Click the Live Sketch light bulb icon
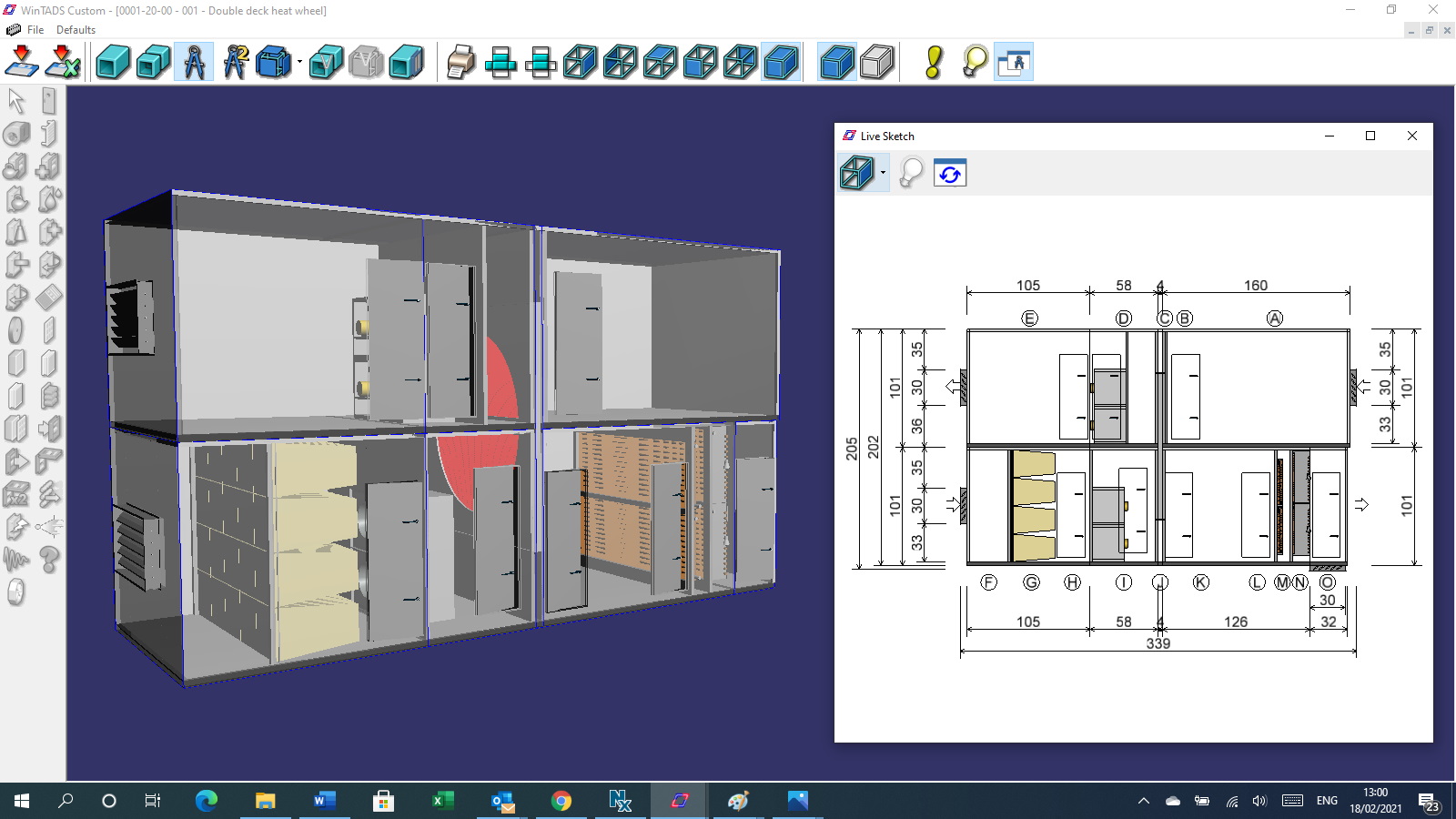Image resolution: width=1456 pixels, height=819 pixels. [x=910, y=173]
